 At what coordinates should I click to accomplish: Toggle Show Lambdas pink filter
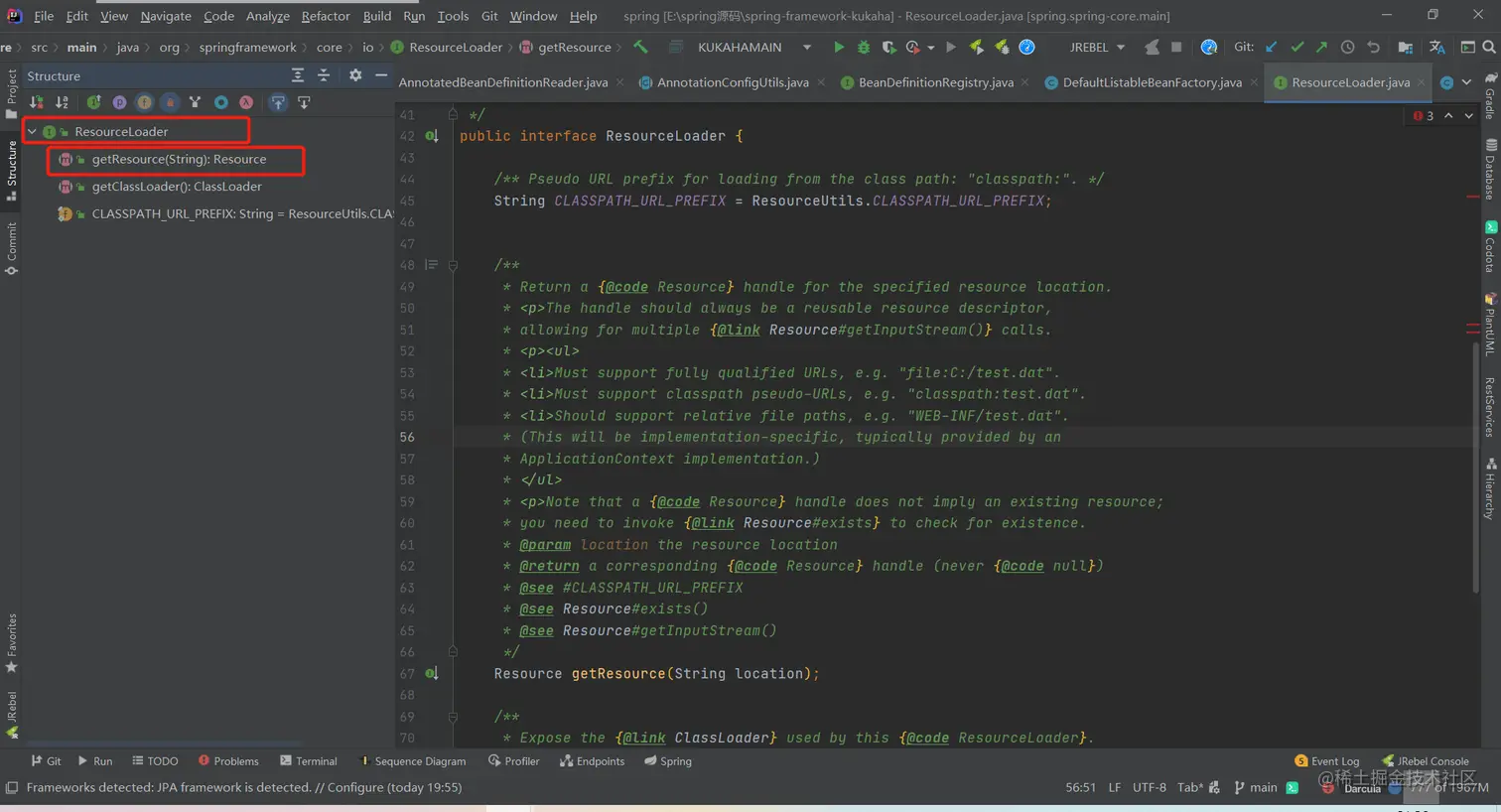(245, 102)
